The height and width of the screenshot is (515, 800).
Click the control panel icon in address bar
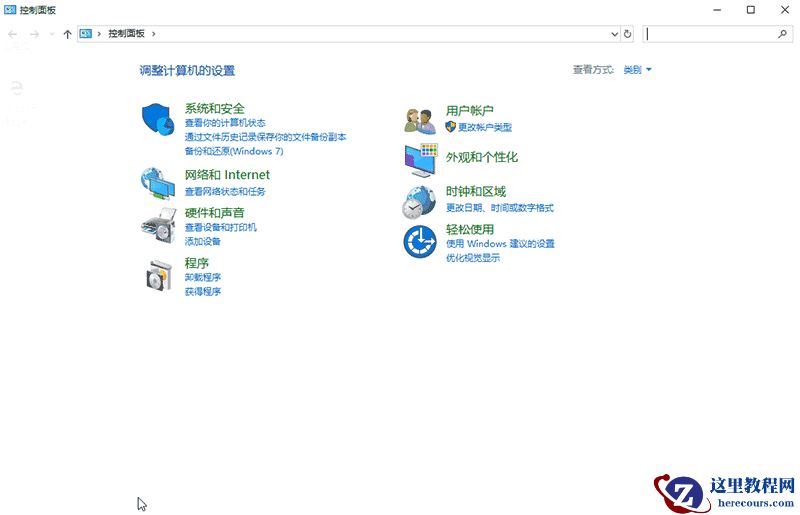coord(86,34)
